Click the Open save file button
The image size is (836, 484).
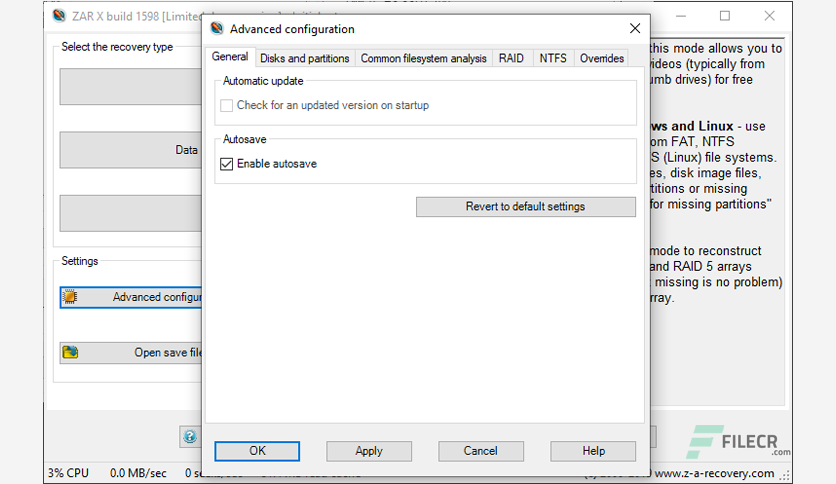tap(131, 352)
